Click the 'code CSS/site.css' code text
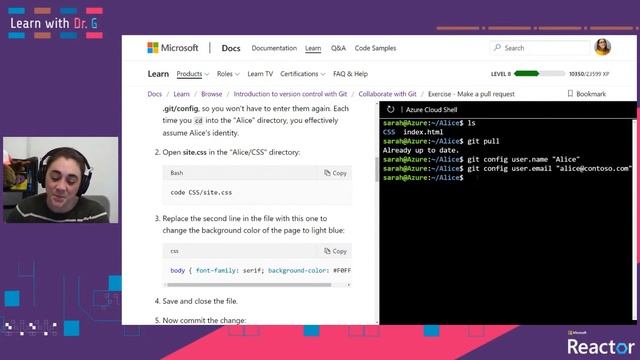This screenshot has height=360, width=640. click(201, 192)
